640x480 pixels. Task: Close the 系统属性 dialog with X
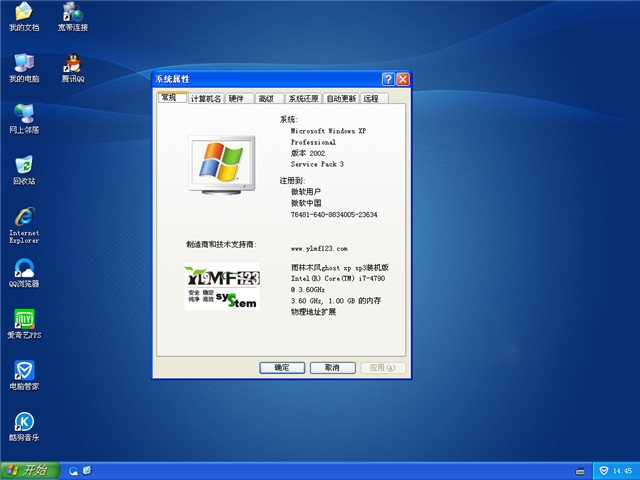tap(403, 79)
